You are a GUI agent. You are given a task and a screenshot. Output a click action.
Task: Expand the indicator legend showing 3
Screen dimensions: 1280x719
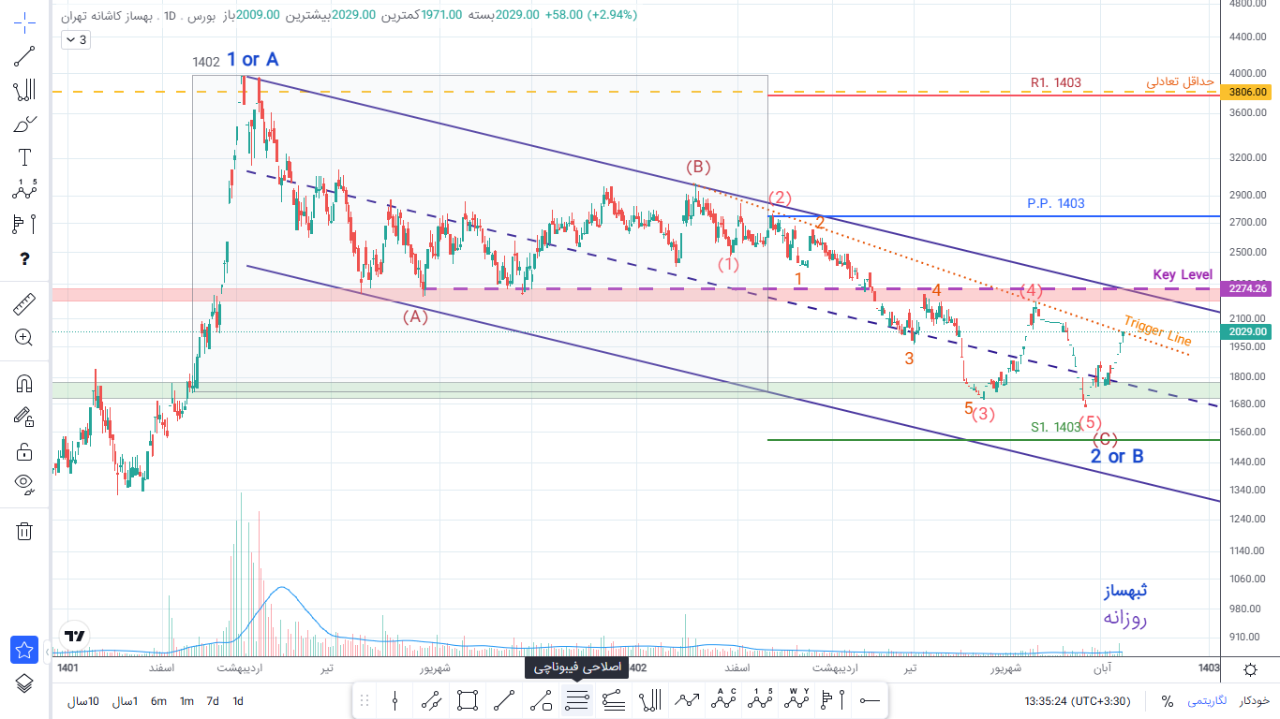tap(75, 40)
